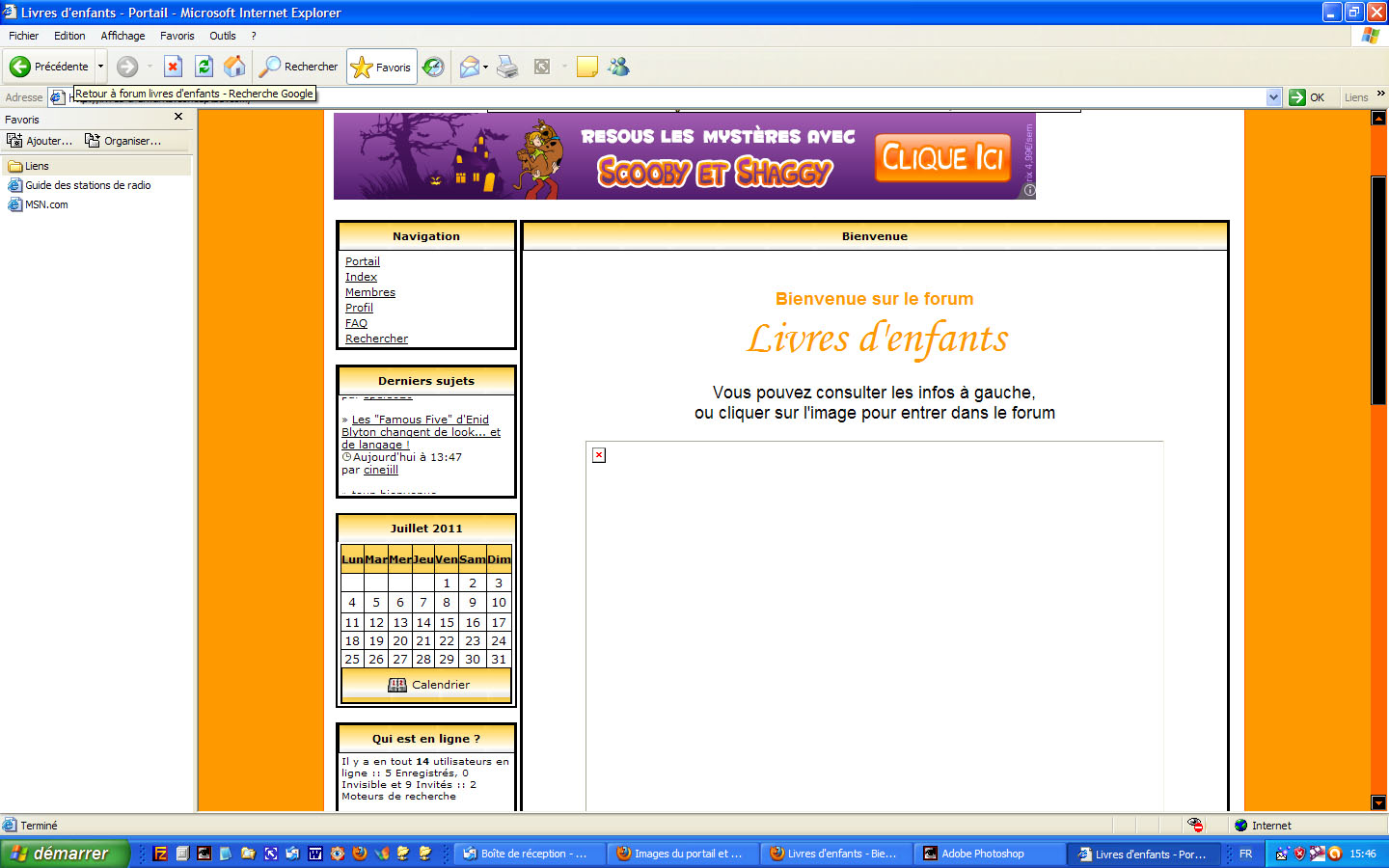1389x868 pixels.
Task: Click the yellow note Discuss icon
Action: point(586,67)
